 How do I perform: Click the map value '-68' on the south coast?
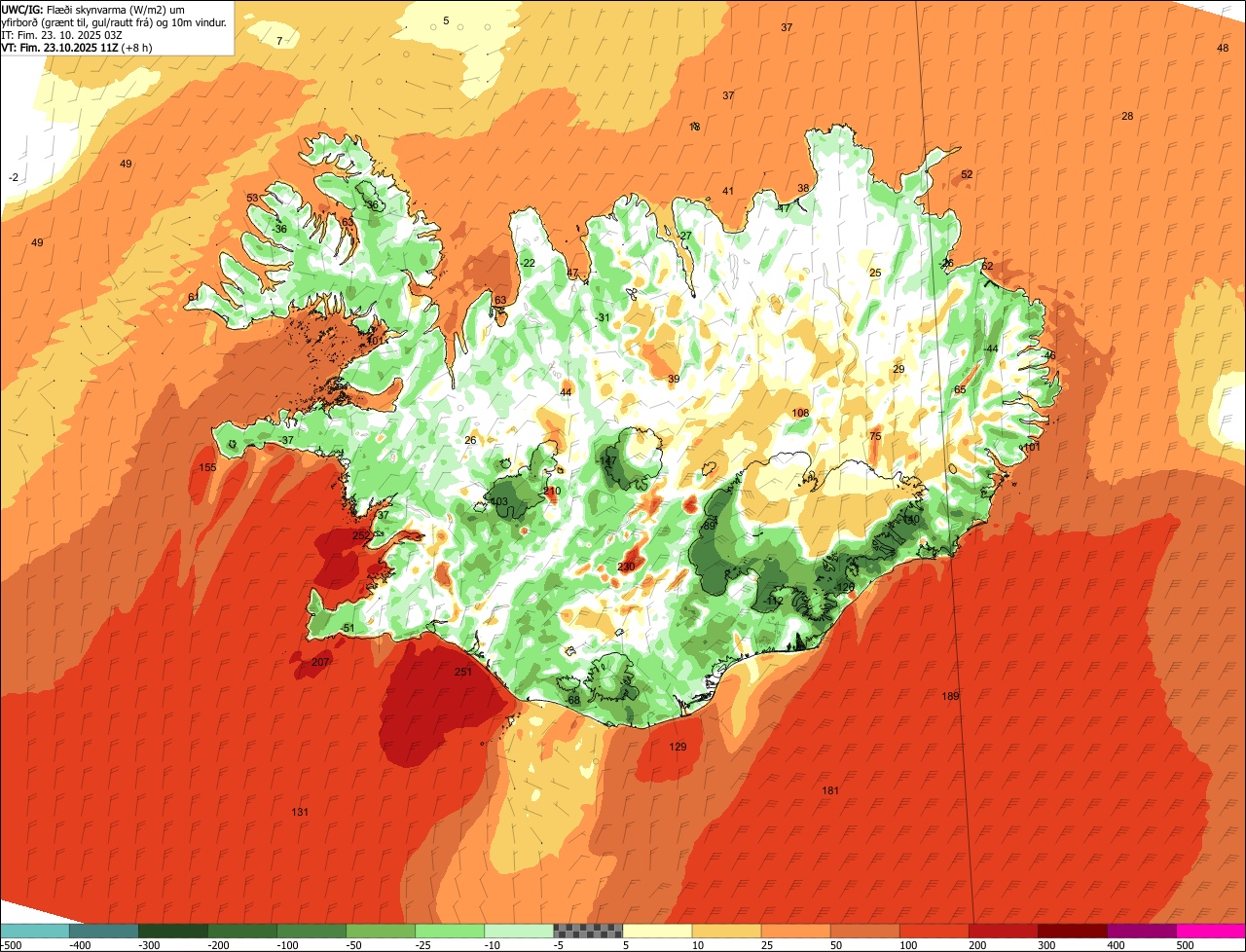coord(572,700)
